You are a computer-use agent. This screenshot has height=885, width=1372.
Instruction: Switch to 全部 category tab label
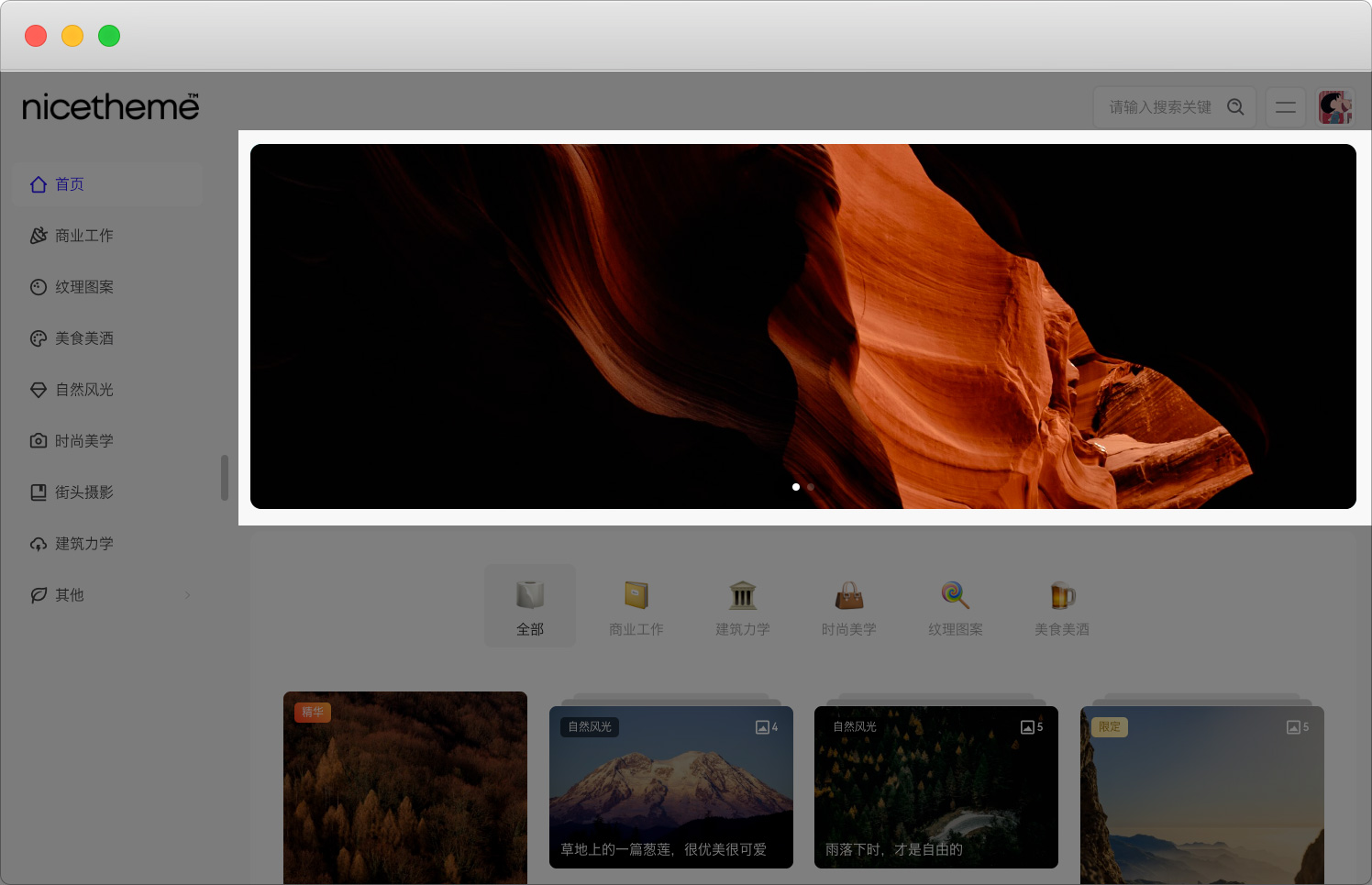(530, 629)
